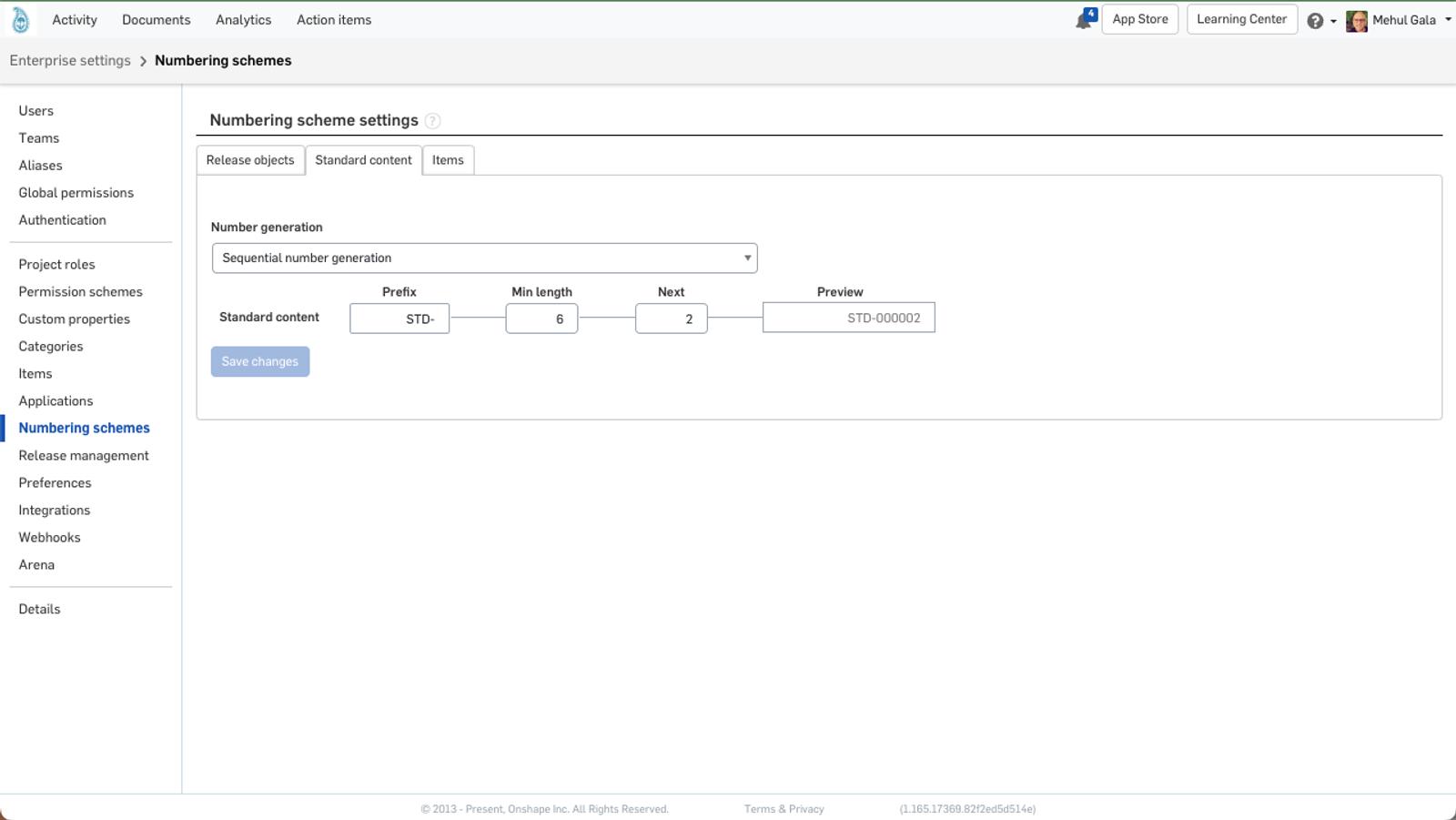
Task: Click the help circle beside Numbering scheme settings
Action: pos(434,120)
